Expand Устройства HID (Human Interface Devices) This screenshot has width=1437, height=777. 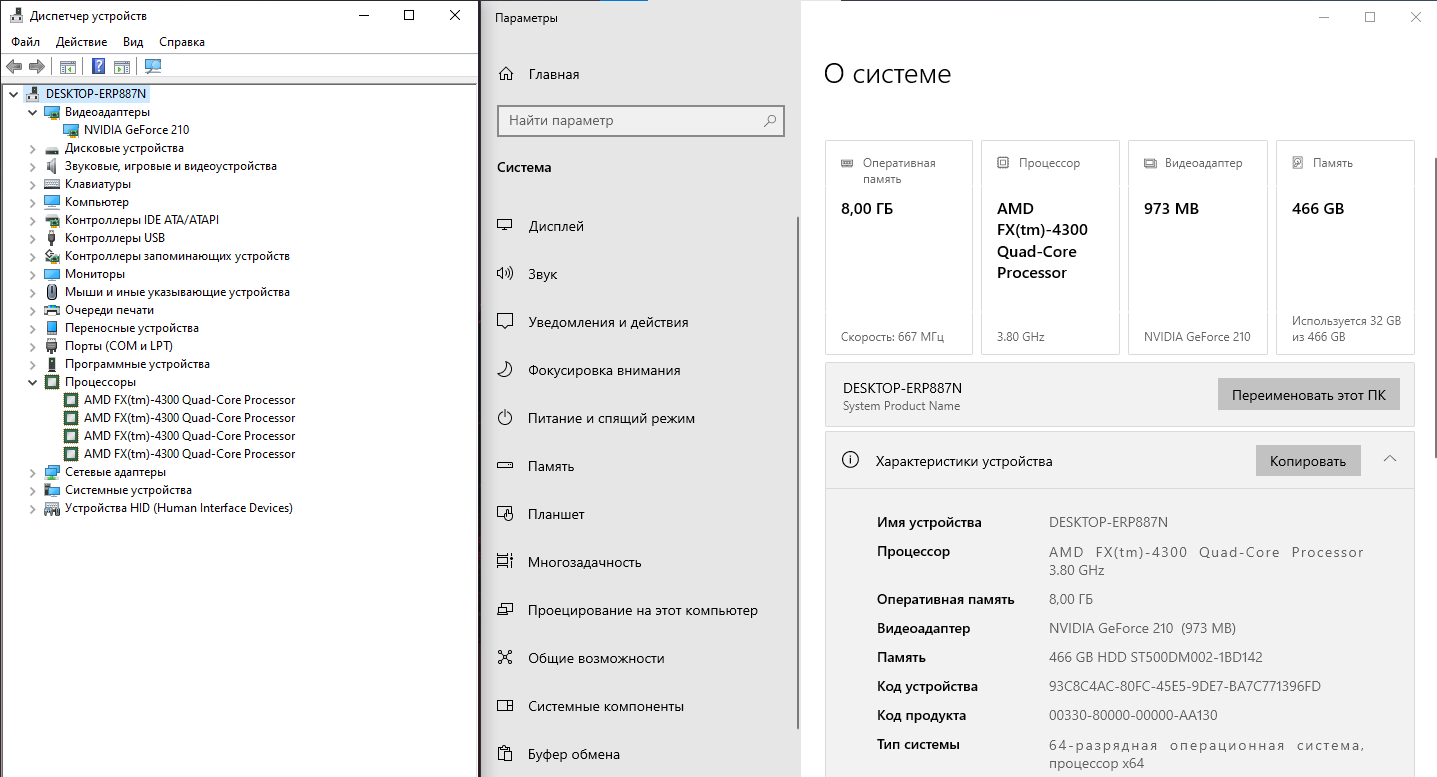33,508
